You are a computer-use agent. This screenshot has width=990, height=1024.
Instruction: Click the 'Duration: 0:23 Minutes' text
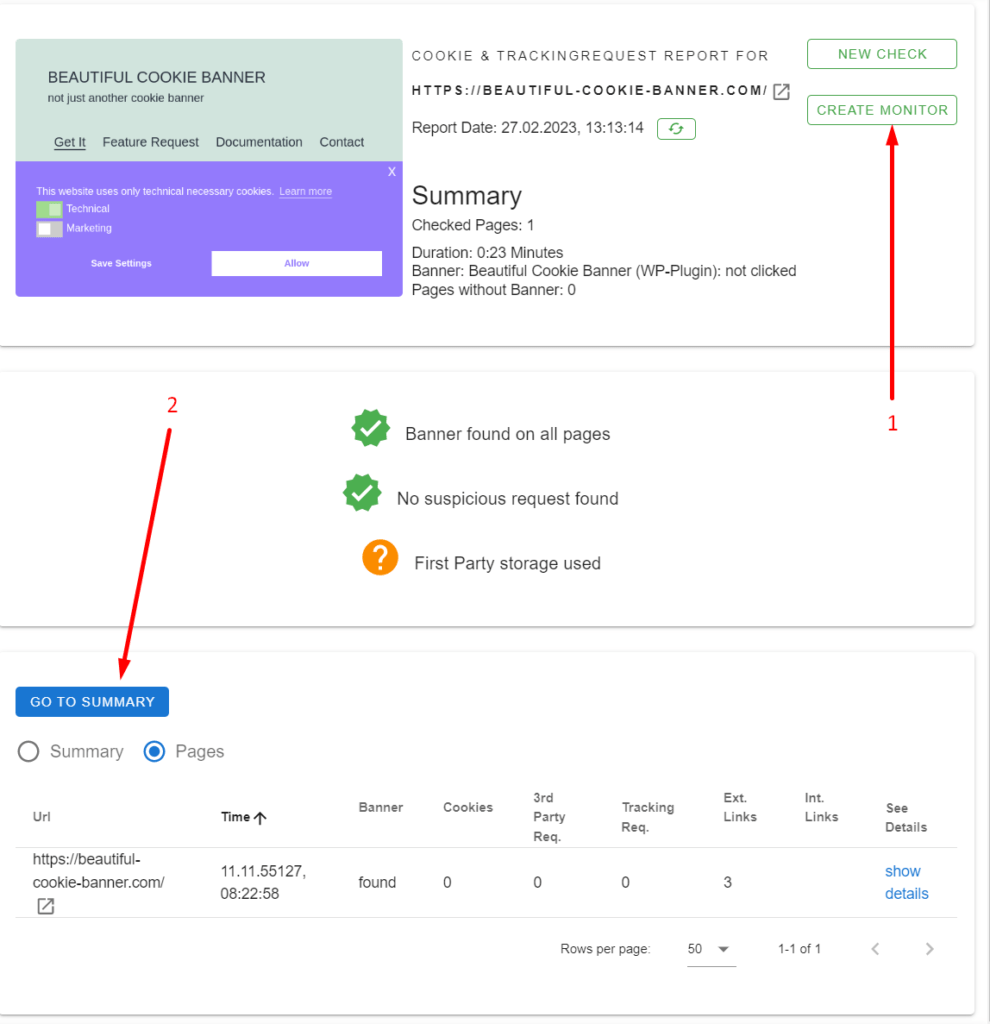[487, 253]
